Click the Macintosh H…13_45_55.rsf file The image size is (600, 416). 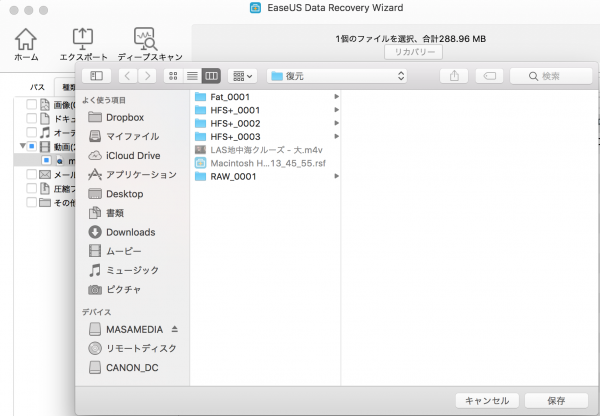(265, 163)
